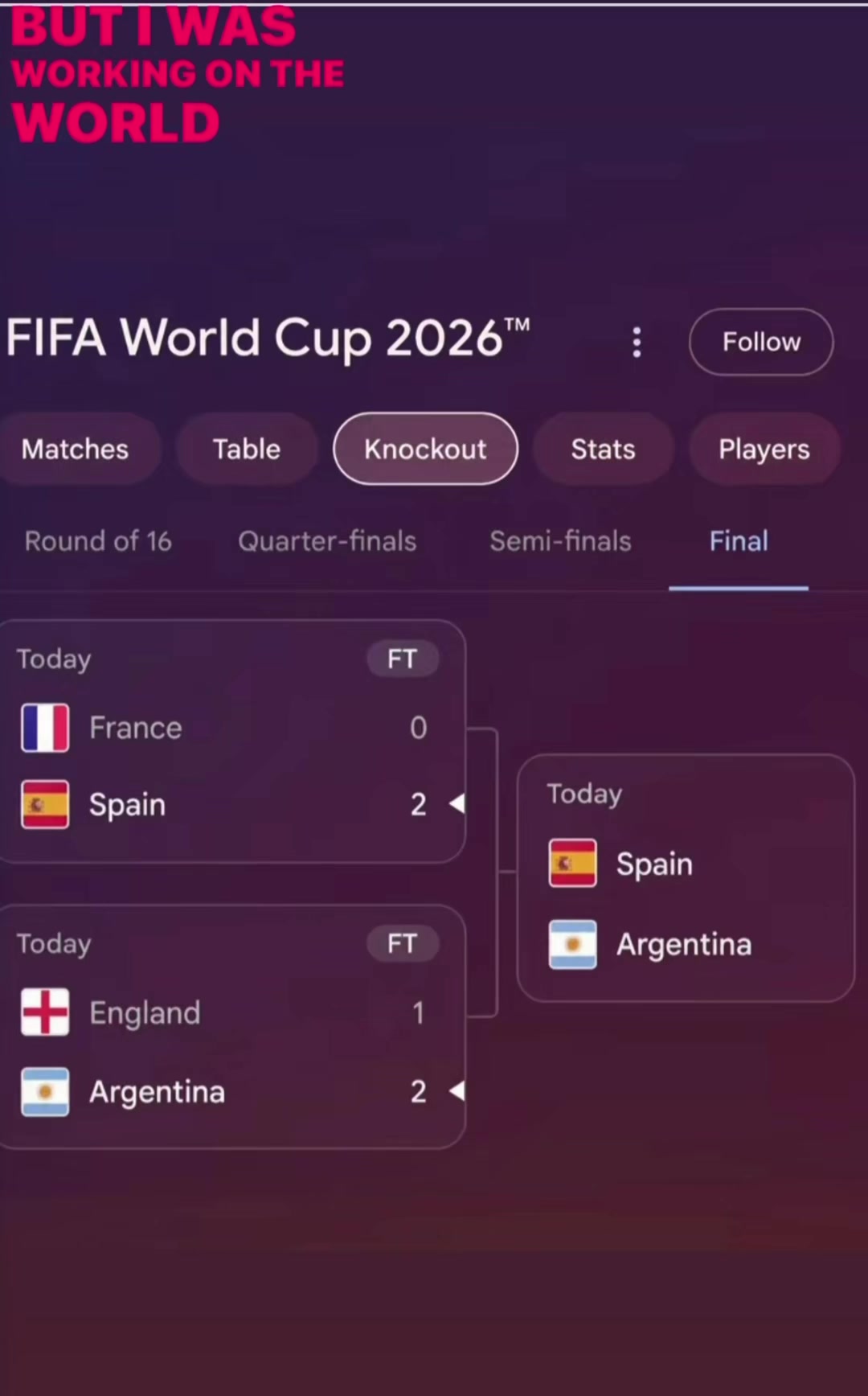
Task: Click Argentina flag in semi-final card
Action: pos(45,1092)
